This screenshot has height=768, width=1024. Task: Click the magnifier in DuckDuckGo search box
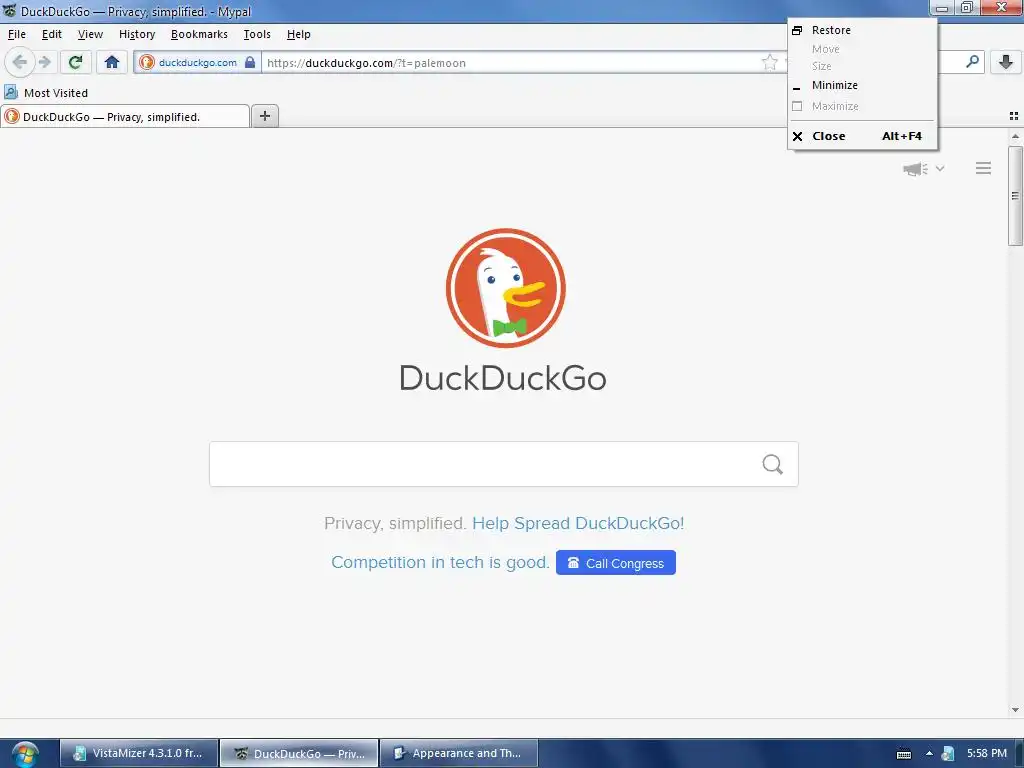click(x=773, y=464)
